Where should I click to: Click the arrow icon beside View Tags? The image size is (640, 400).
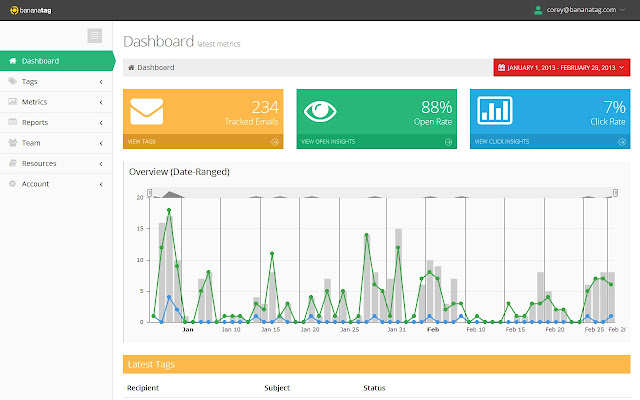click(275, 142)
